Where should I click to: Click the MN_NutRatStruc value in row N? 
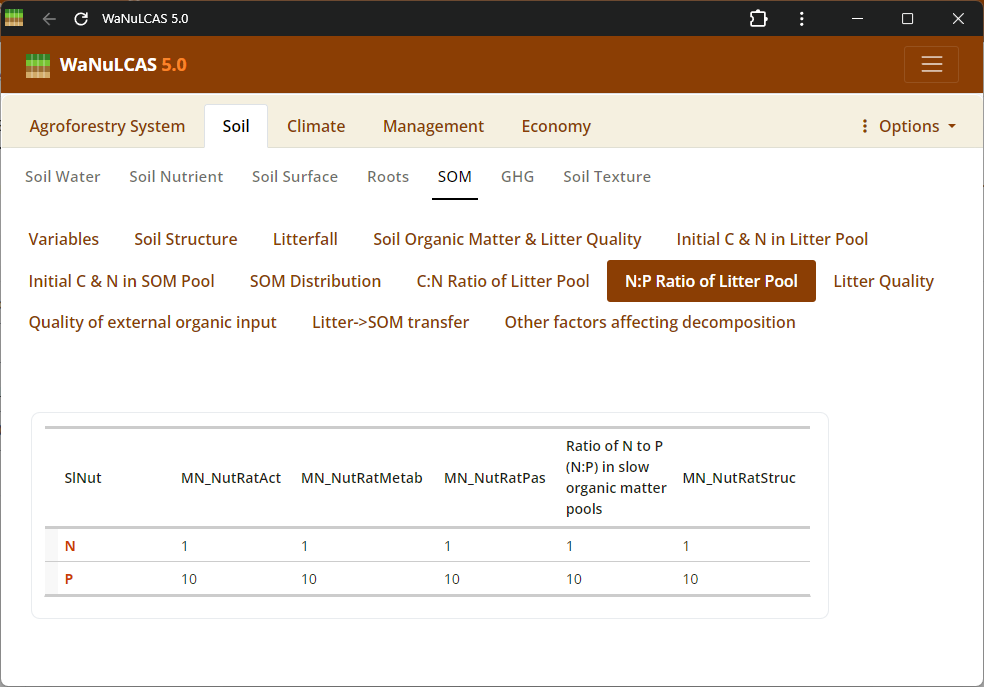coord(687,546)
